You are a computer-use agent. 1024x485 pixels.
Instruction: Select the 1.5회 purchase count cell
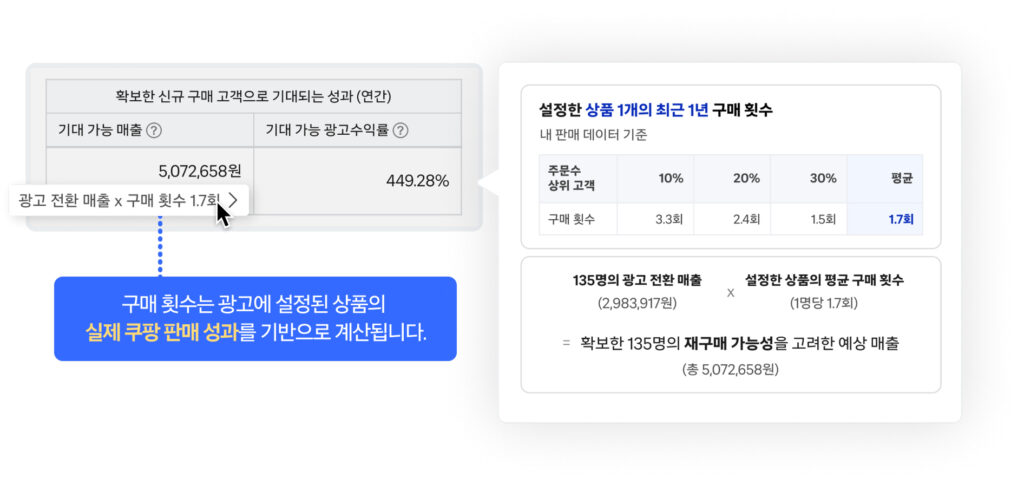click(x=808, y=219)
